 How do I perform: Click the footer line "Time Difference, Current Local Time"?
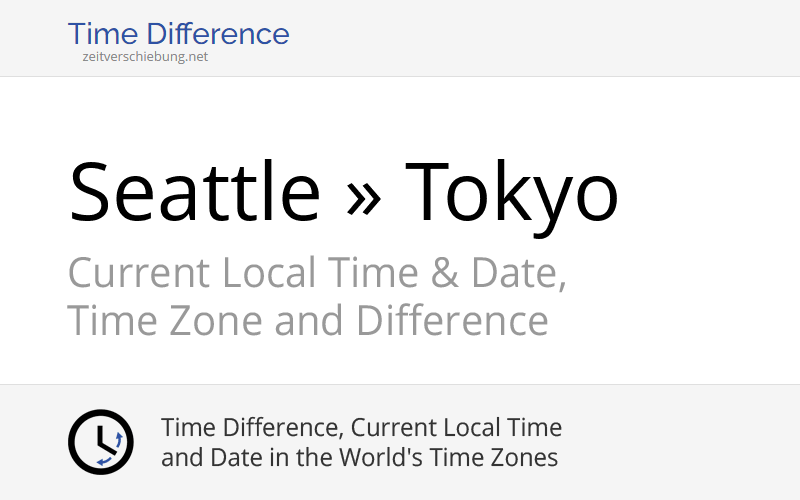(361, 428)
